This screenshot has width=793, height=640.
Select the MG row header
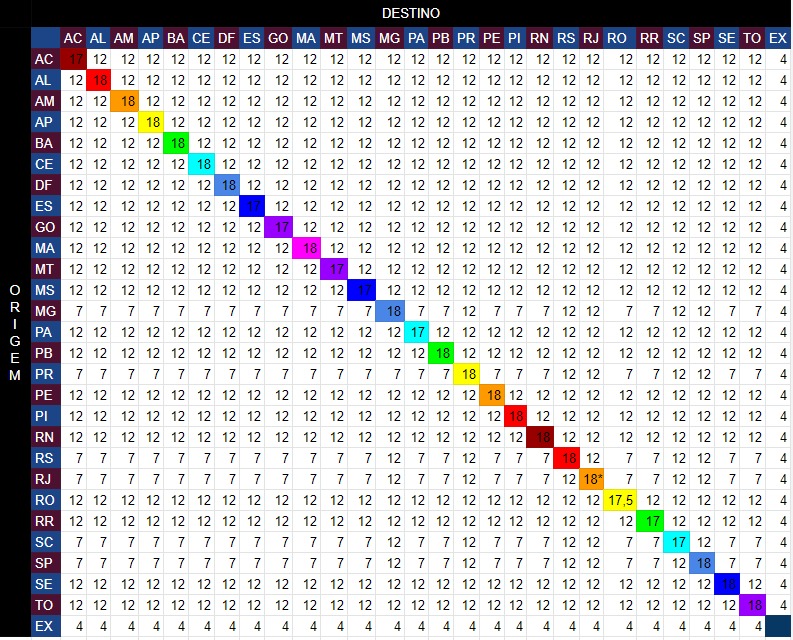44,311
